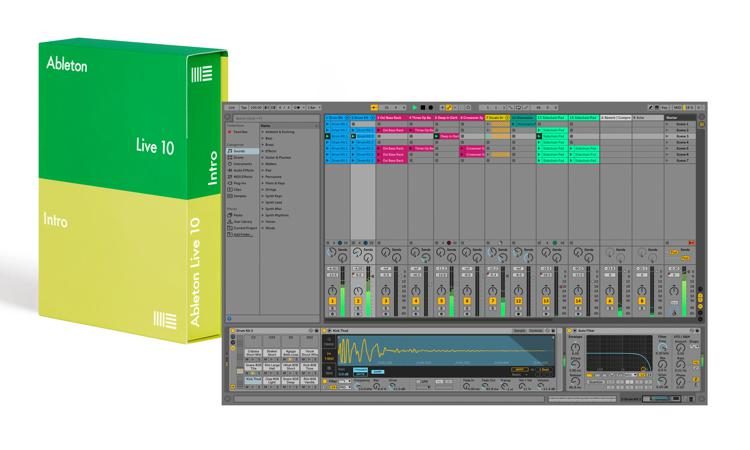Select the highlighted Kick Thud drum pad
This screenshot has height=450, width=750.
(x=254, y=381)
